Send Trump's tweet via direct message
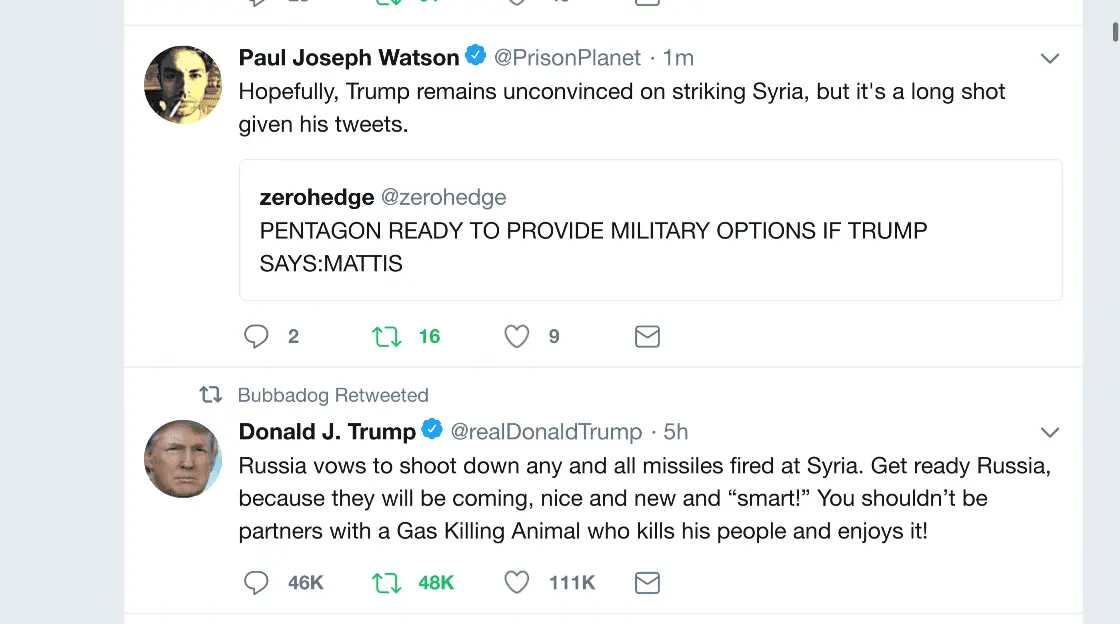1120x624 pixels. click(647, 583)
